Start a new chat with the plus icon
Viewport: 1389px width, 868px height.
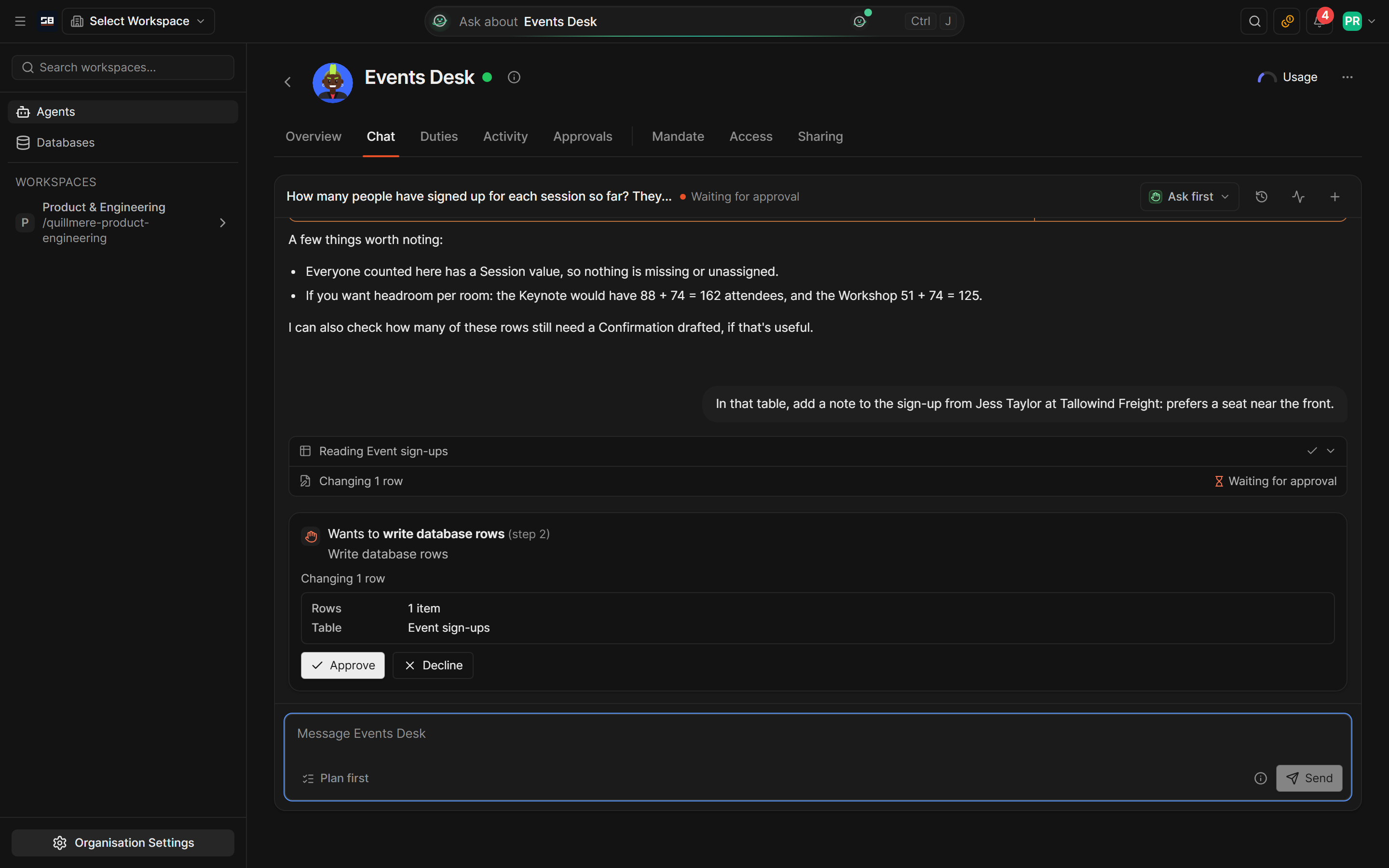[1335, 197]
